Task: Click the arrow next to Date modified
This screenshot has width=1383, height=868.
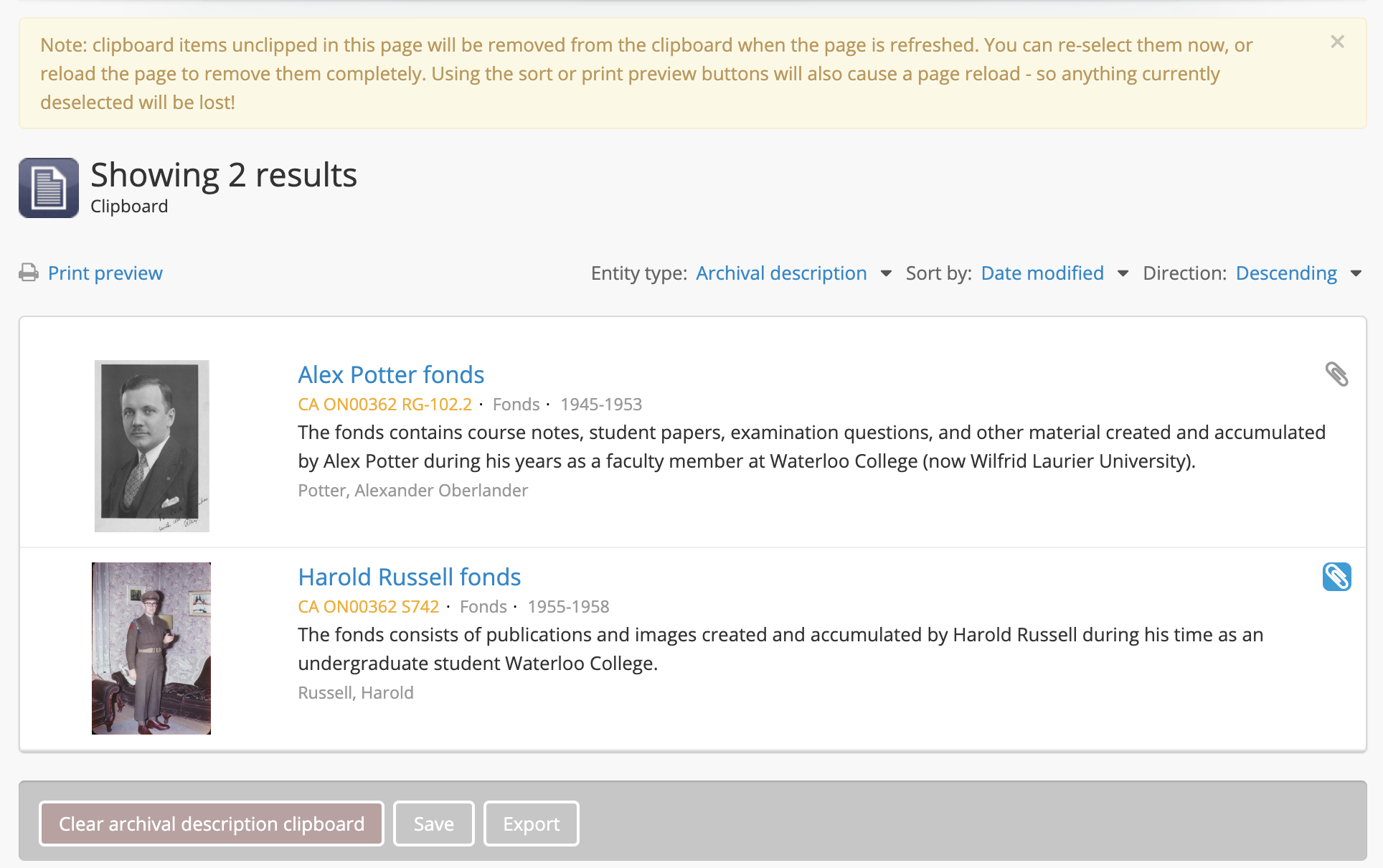Action: point(1123,273)
